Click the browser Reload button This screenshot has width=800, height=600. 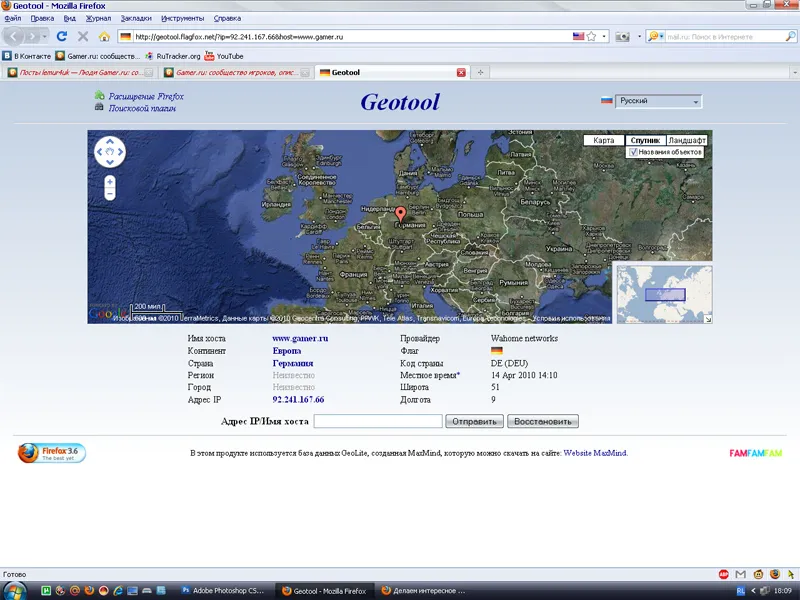[62, 36]
